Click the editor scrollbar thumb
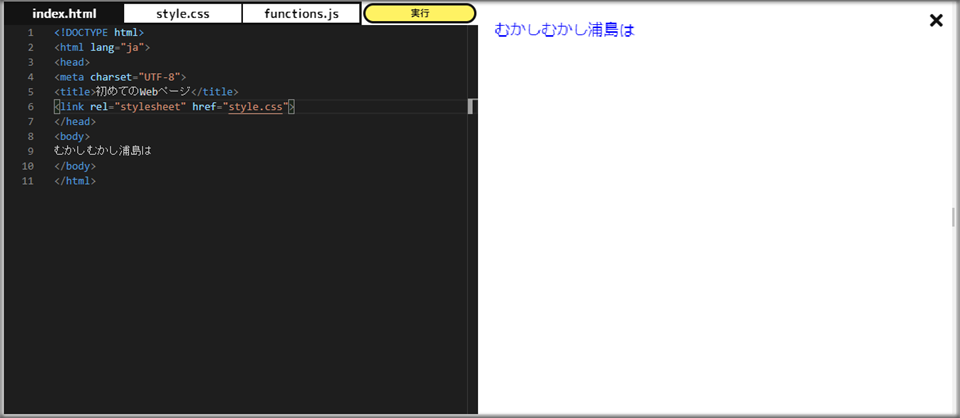 471,106
